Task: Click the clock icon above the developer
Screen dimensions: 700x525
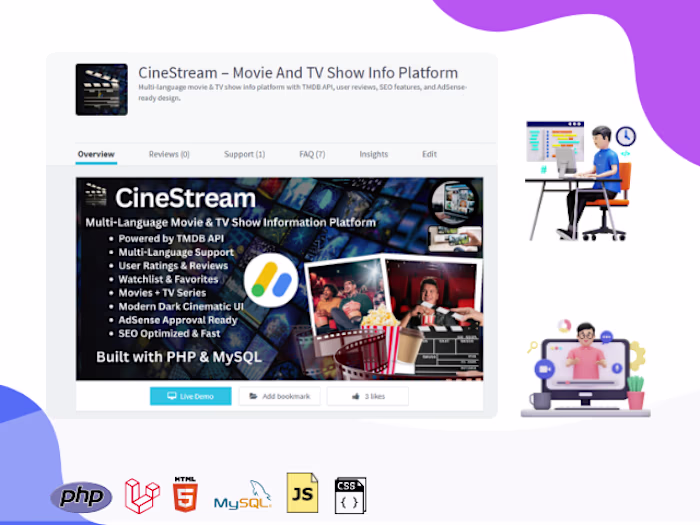Action: pyautogui.click(x=626, y=137)
